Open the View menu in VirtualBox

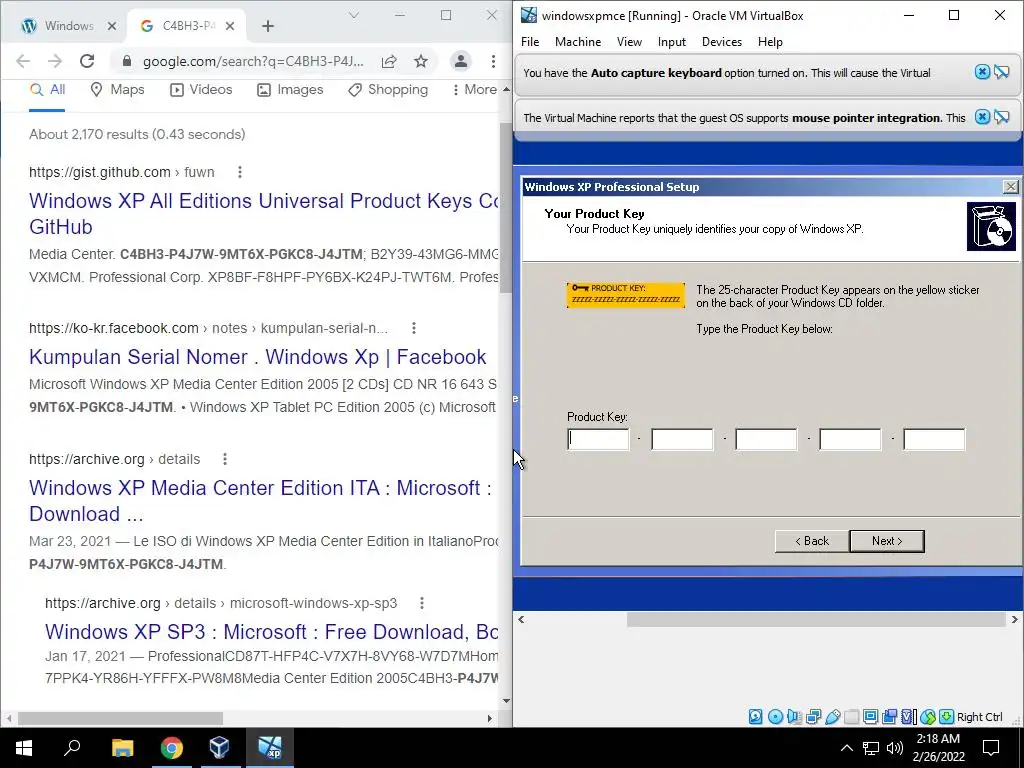click(x=629, y=42)
